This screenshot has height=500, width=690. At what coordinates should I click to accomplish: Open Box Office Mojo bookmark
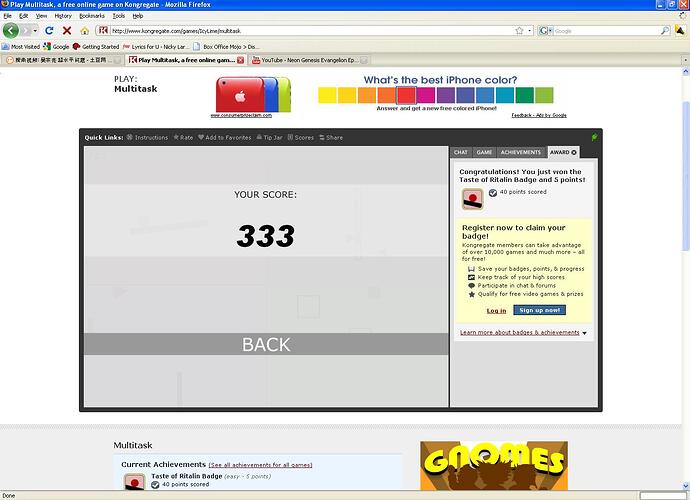225,47
